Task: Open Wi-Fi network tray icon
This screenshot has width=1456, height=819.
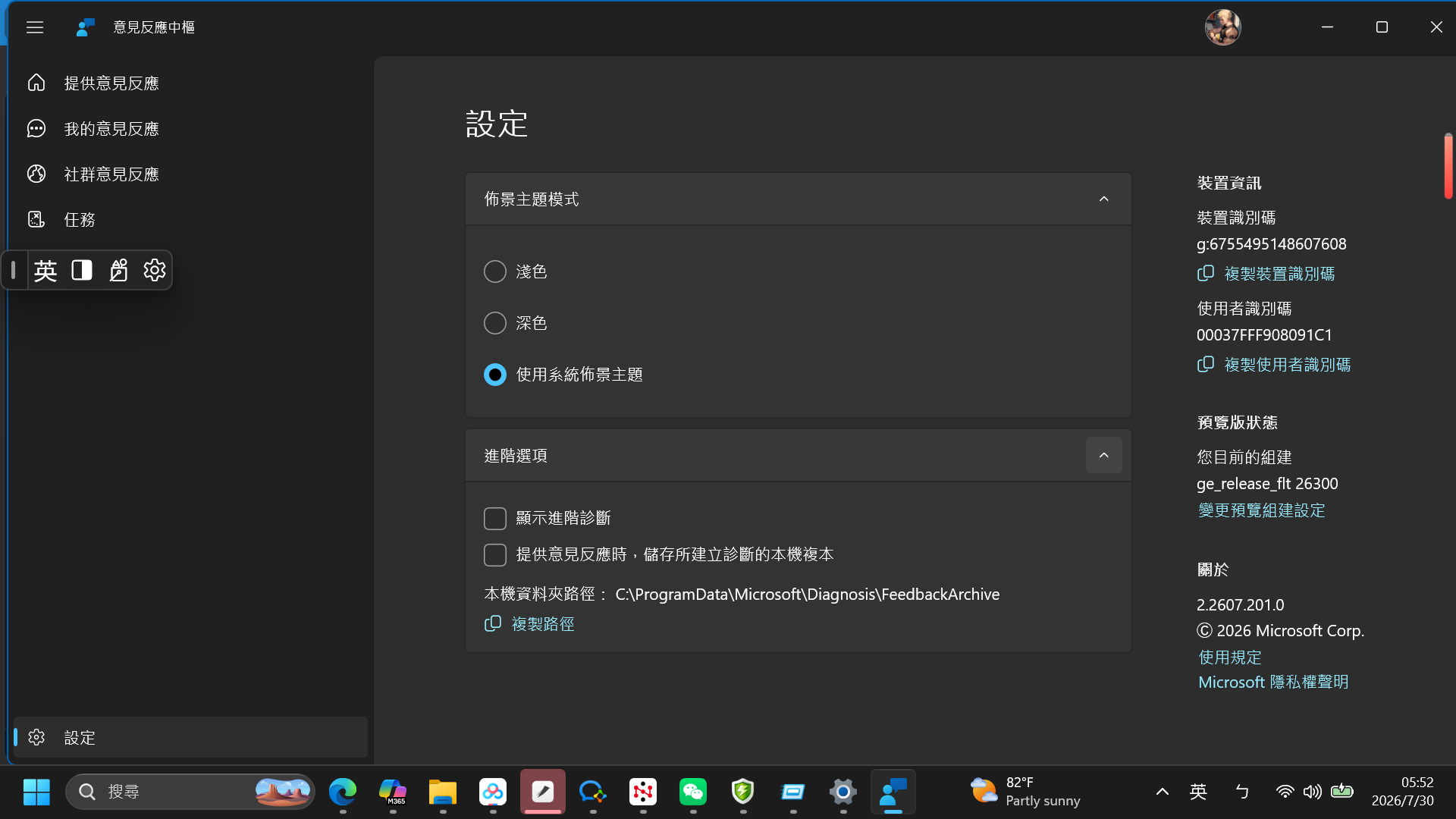Action: pyautogui.click(x=1285, y=792)
